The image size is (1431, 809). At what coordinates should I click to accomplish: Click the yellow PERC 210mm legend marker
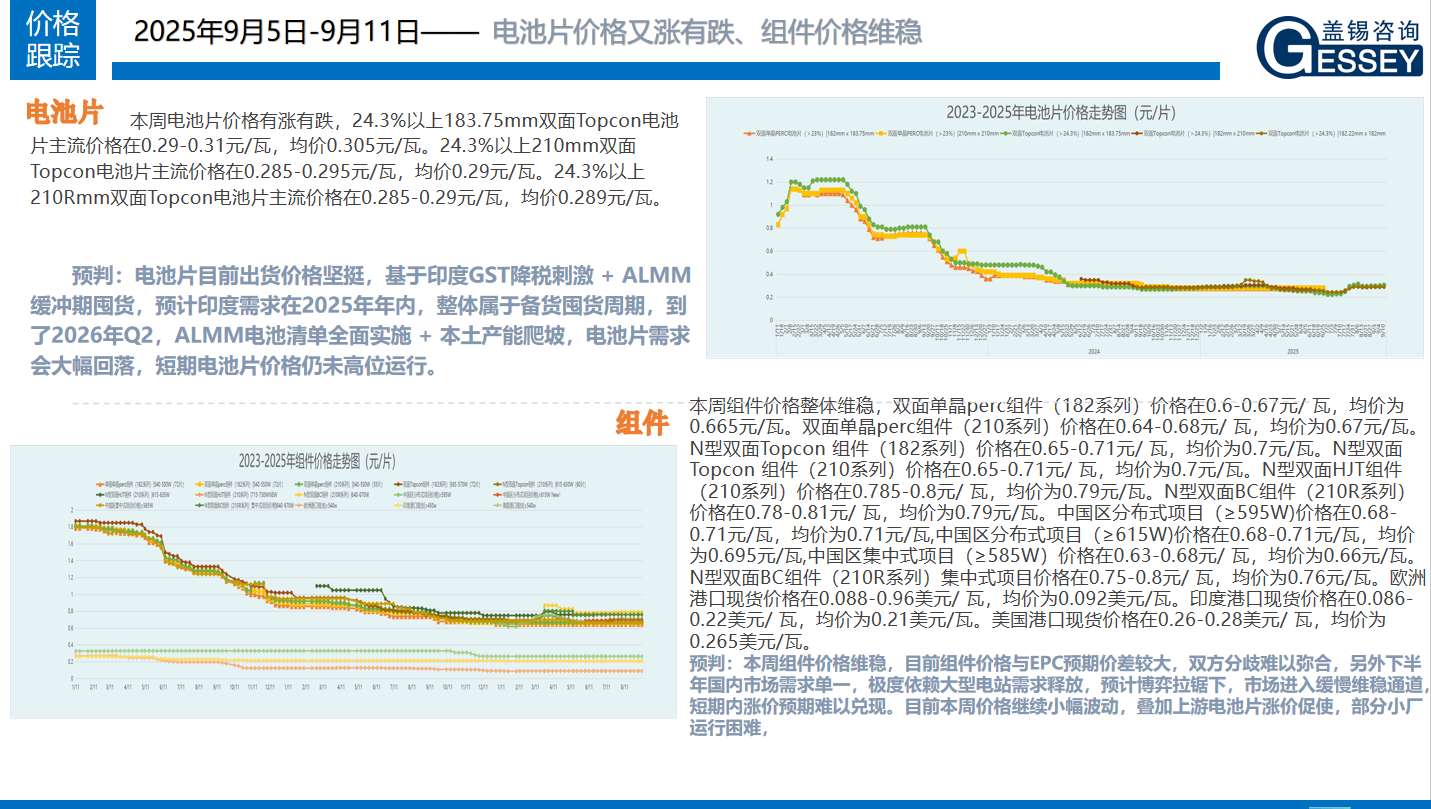click(x=880, y=133)
